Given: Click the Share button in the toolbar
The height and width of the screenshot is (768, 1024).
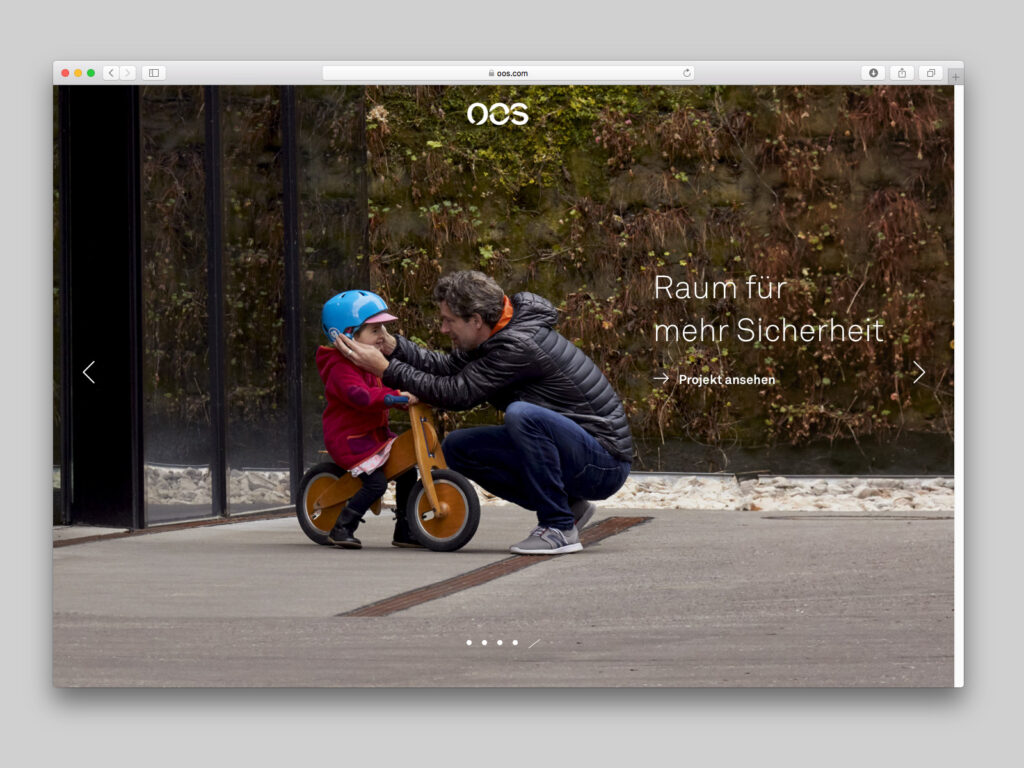Looking at the screenshot, I should click(902, 73).
